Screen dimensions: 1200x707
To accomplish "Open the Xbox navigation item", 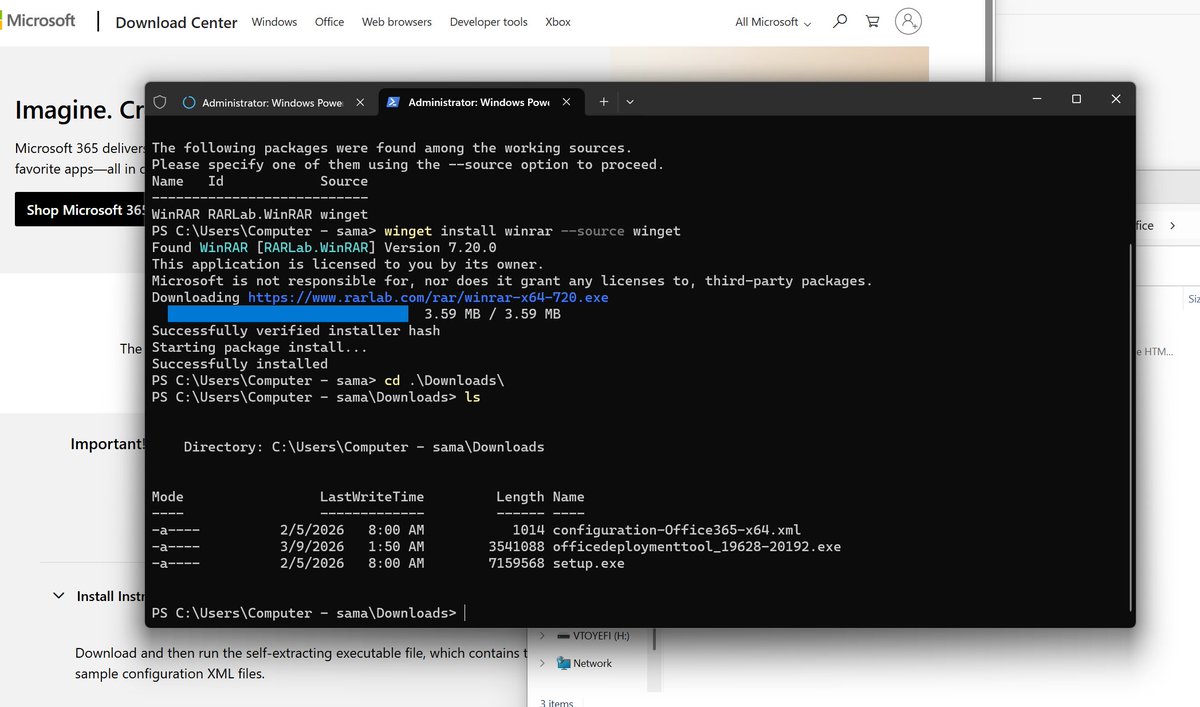I will (x=558, y=22).
